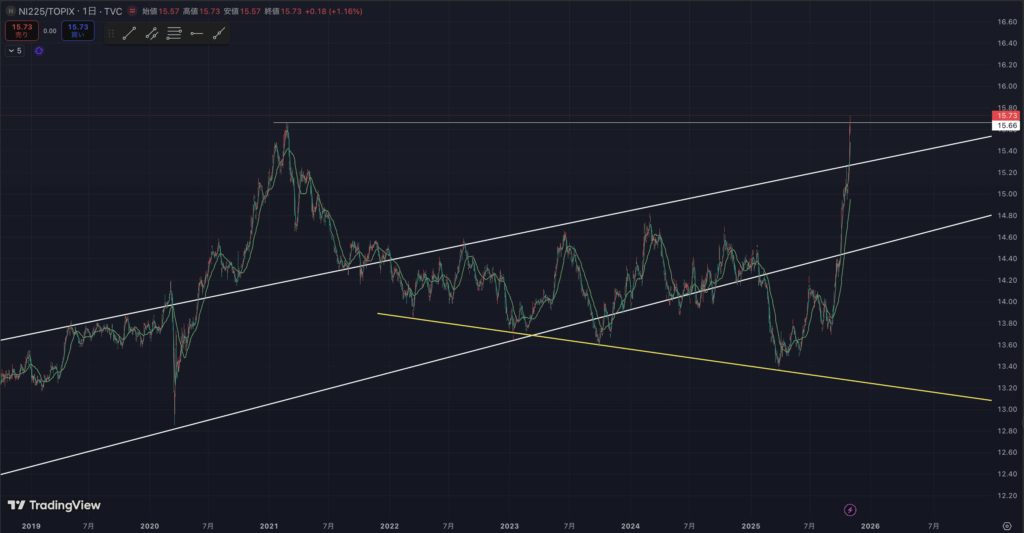Click the symbol status icon after TVC
1024x533 pixels.
pyautogui.click(x=133, y=12)
